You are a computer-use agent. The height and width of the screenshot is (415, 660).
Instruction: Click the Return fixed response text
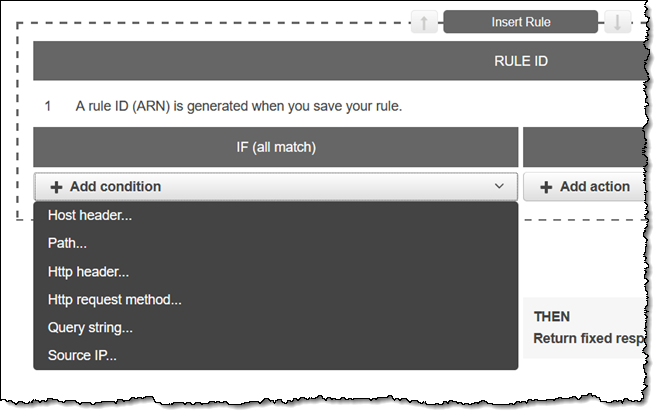click(590, 338)
